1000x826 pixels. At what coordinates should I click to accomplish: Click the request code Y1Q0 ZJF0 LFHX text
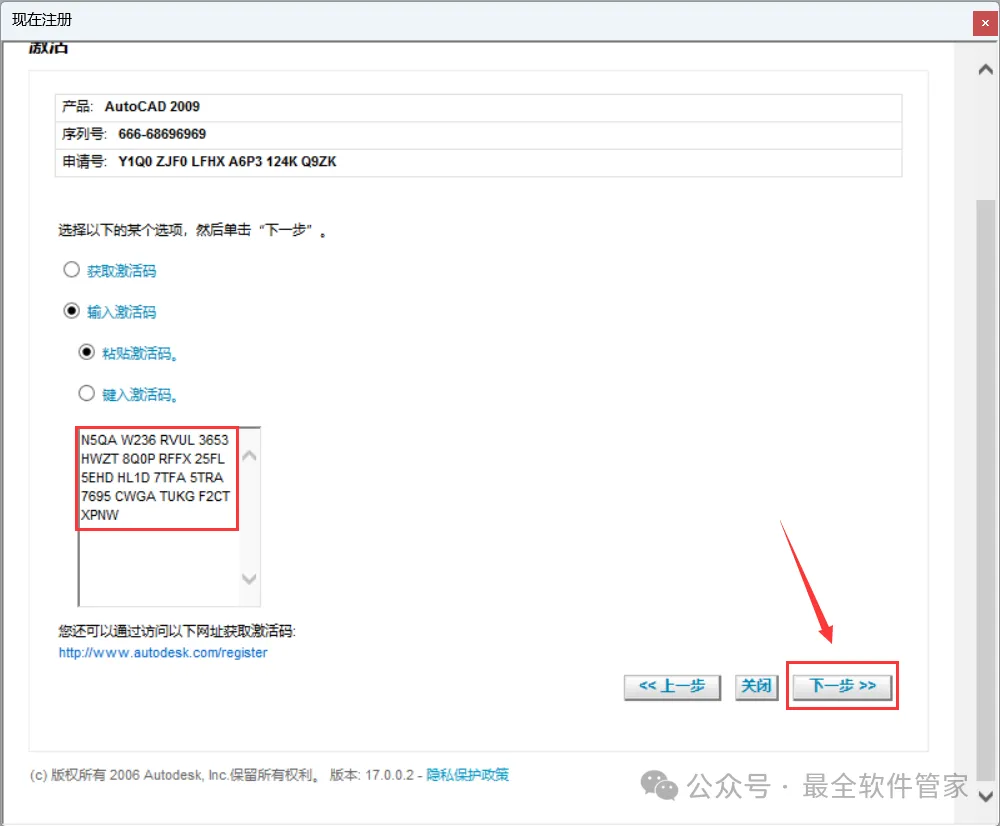click(227, 161)
